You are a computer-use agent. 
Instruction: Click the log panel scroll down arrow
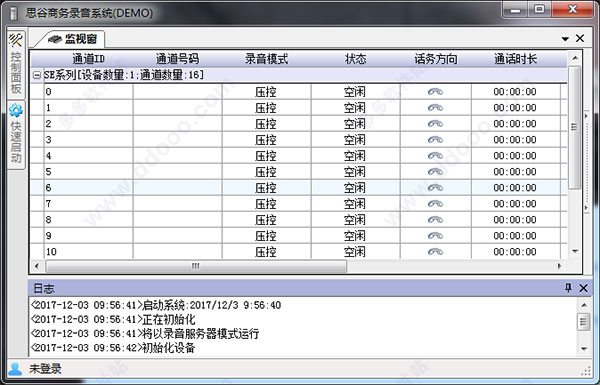coord(584,349)
